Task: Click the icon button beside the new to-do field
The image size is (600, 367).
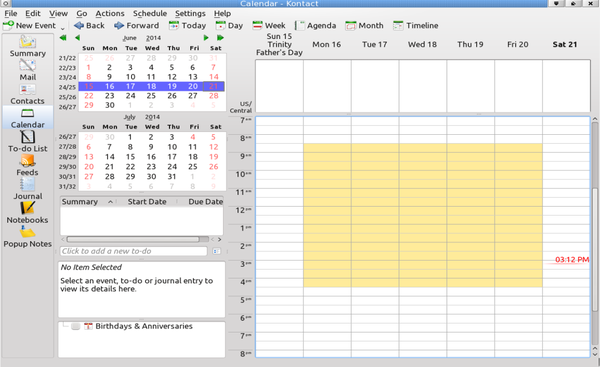Action: point(216,251)
